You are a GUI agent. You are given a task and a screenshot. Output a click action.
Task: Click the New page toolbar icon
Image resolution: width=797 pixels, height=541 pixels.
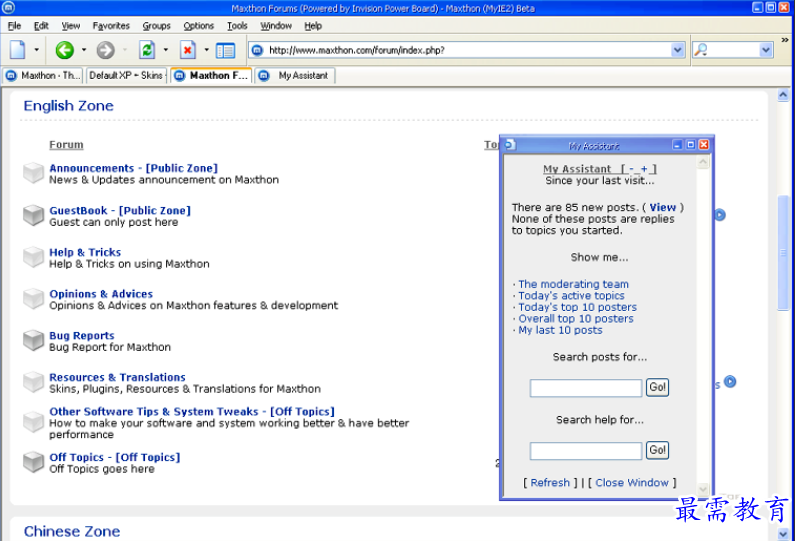17,50
